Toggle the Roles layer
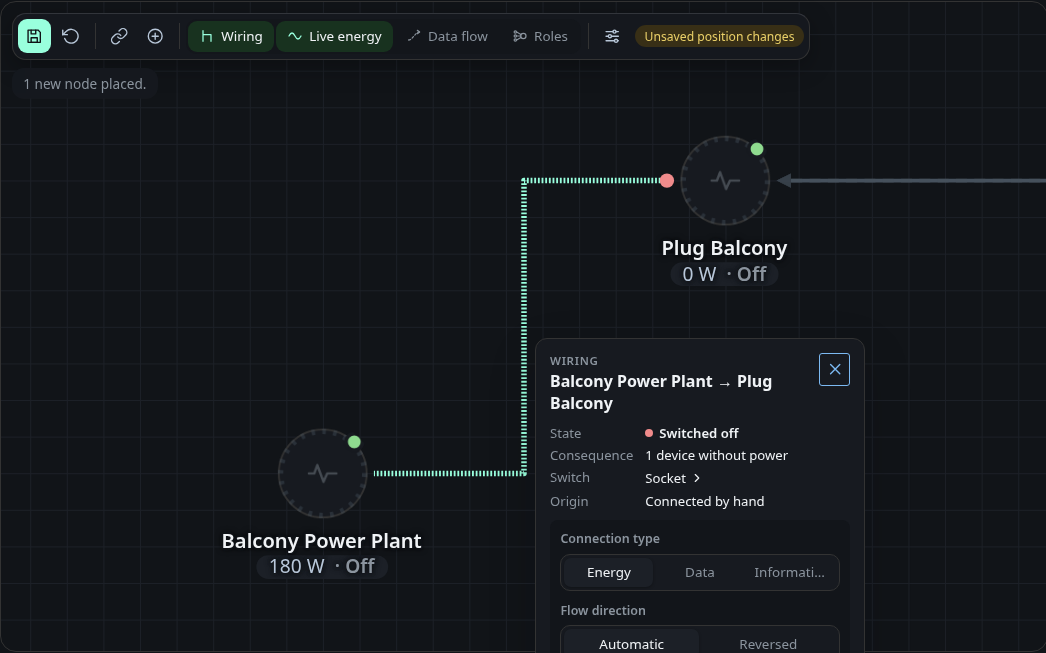This screenshot has width=1046, height=653. (540, 36)
